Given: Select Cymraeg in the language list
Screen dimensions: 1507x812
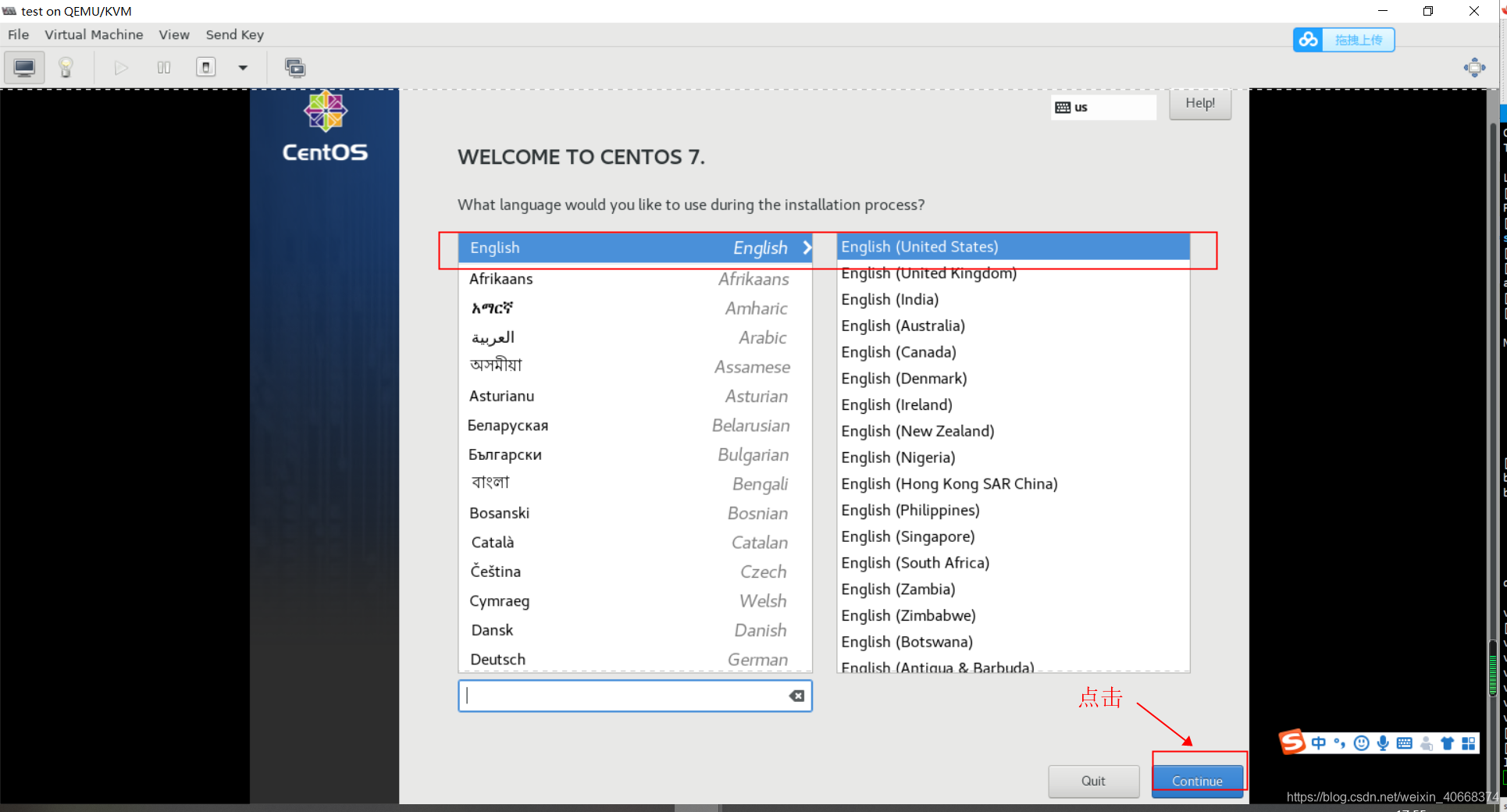Looking at the screenshot, I should [x=635, y=601].
